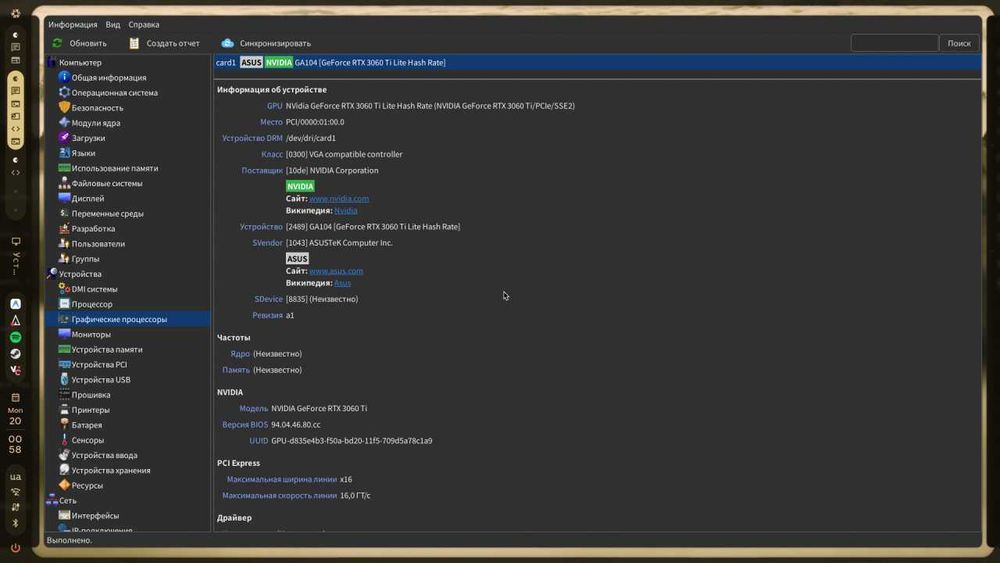Click the green NVIDIA vendor badge

point(300,187)
